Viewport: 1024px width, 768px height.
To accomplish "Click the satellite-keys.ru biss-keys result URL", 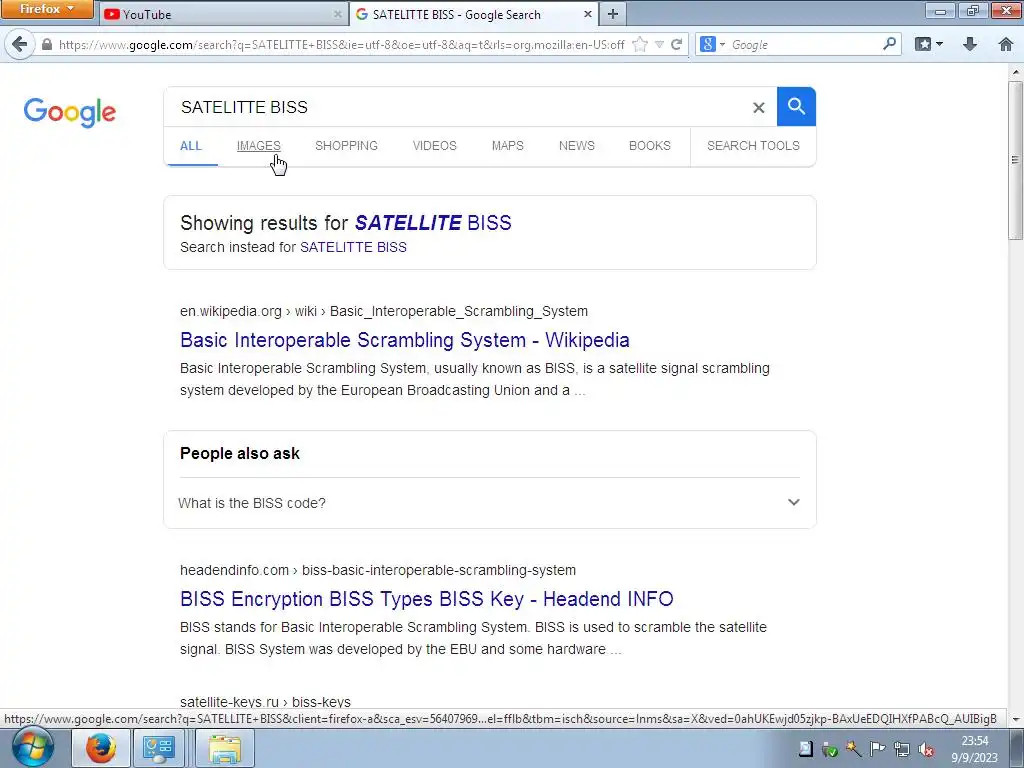I will coord(265,702).
